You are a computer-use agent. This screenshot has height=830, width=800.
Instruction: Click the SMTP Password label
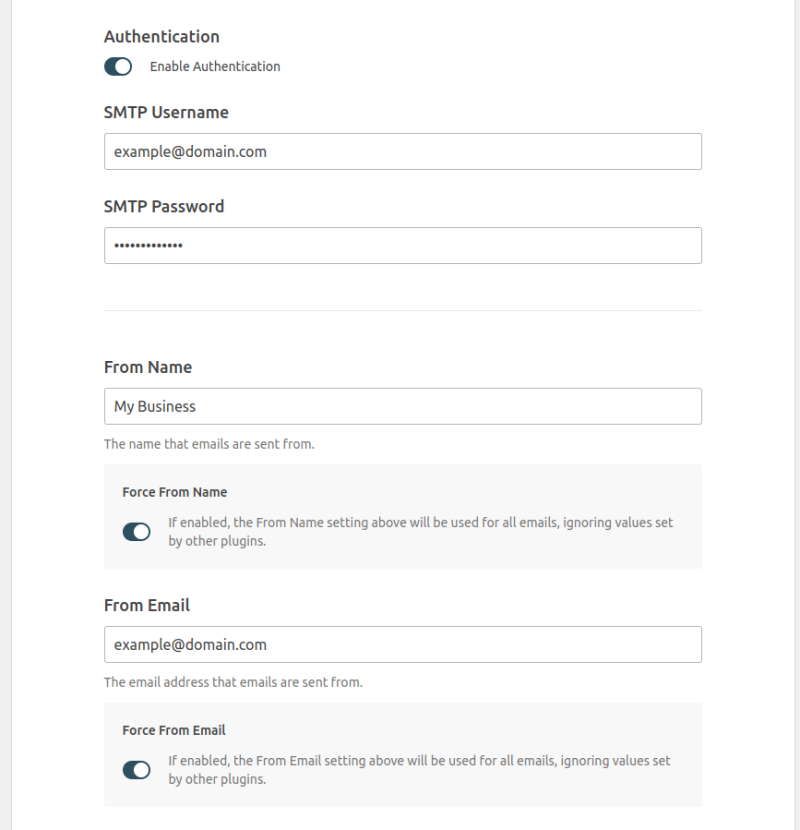[x=164, y=206]
